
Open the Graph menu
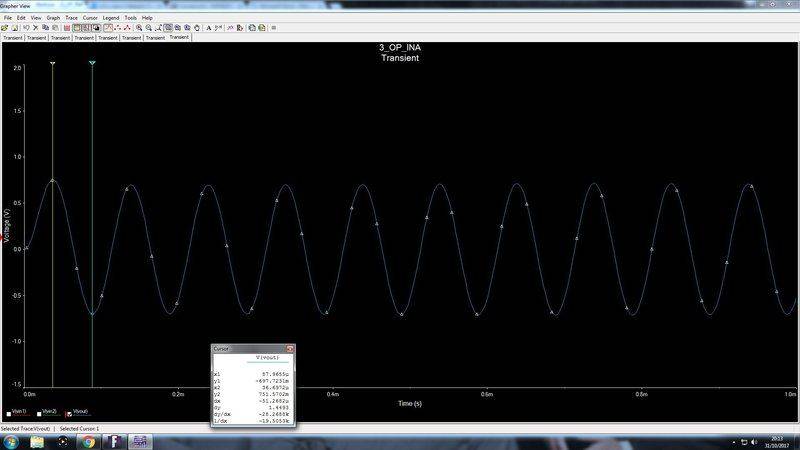click(x=53, y=18)
